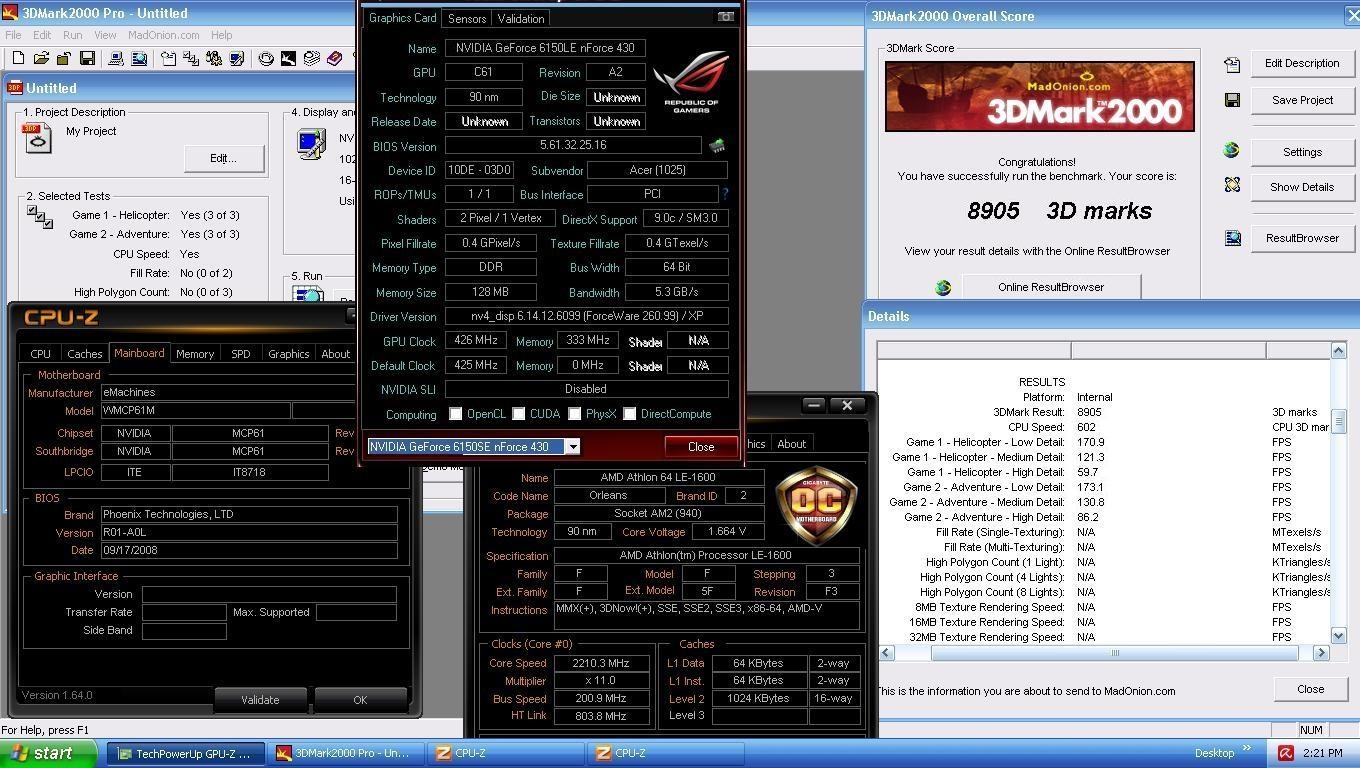Click the Display monitor icon in section 4
Image resolution: width=1360 pixels, height=768 pixels.
click(311, 144)
